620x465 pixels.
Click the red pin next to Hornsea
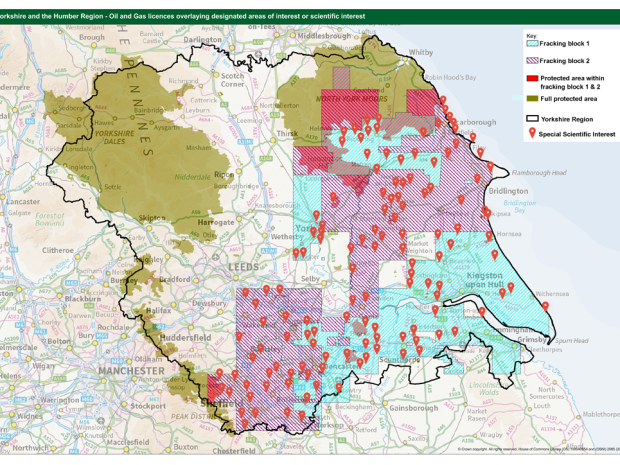click(x=490, y=236)
